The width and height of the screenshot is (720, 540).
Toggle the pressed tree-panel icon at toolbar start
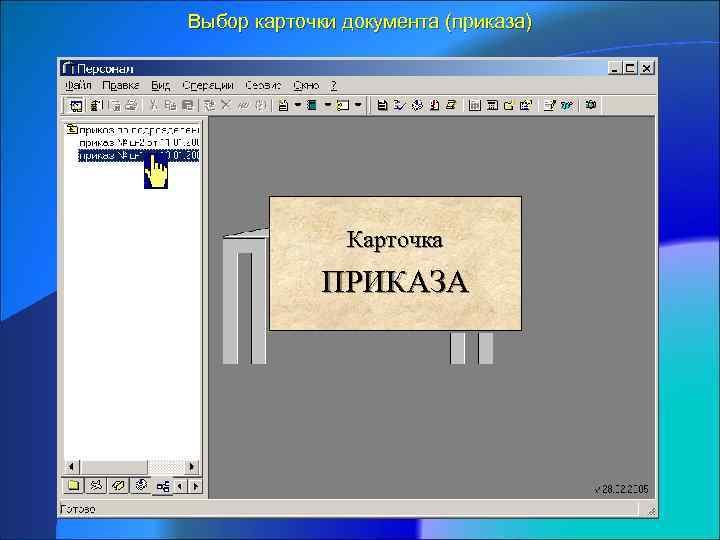pos(75,106)
